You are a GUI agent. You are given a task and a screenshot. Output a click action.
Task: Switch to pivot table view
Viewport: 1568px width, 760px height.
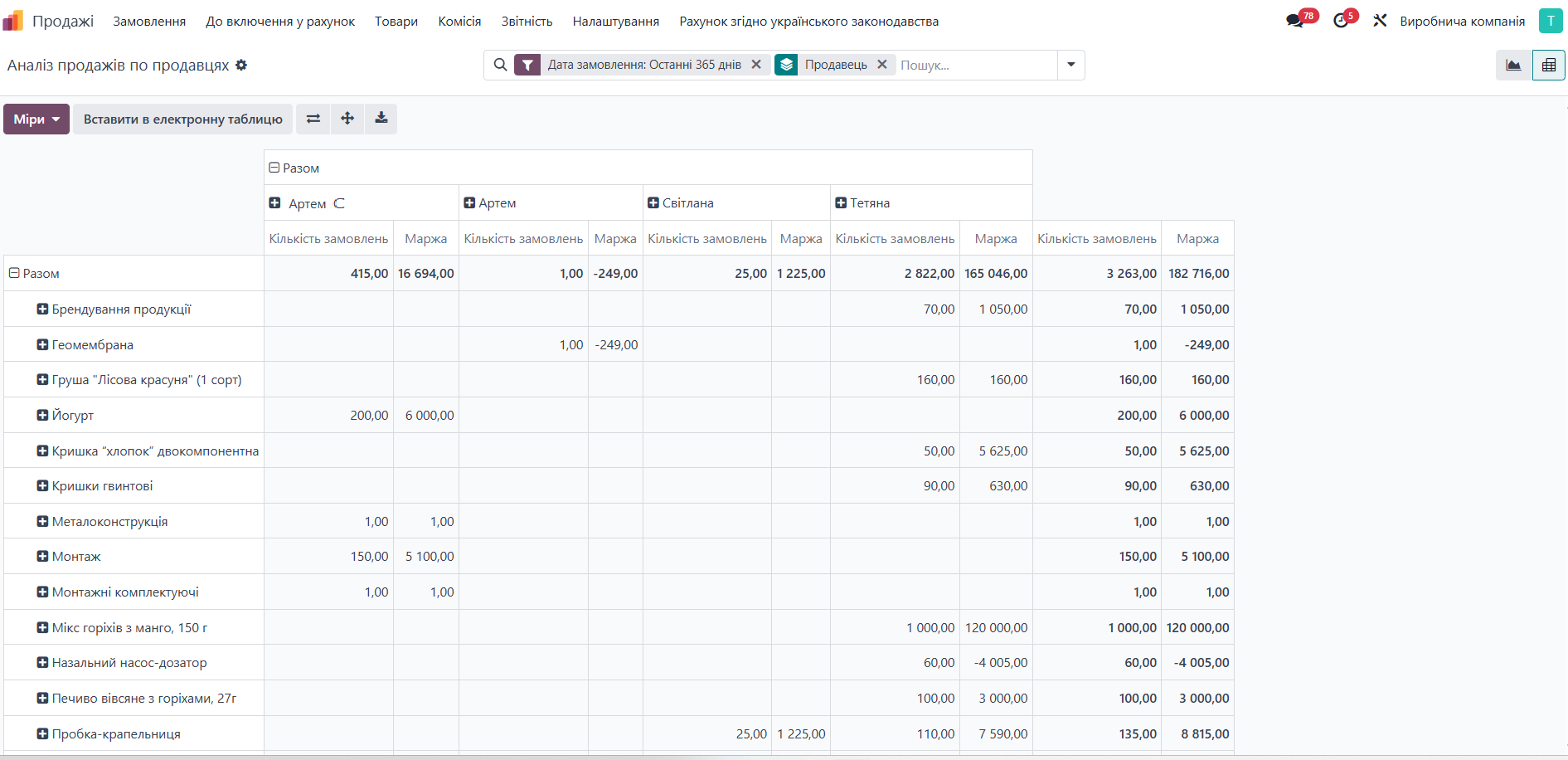[1548, 66]
